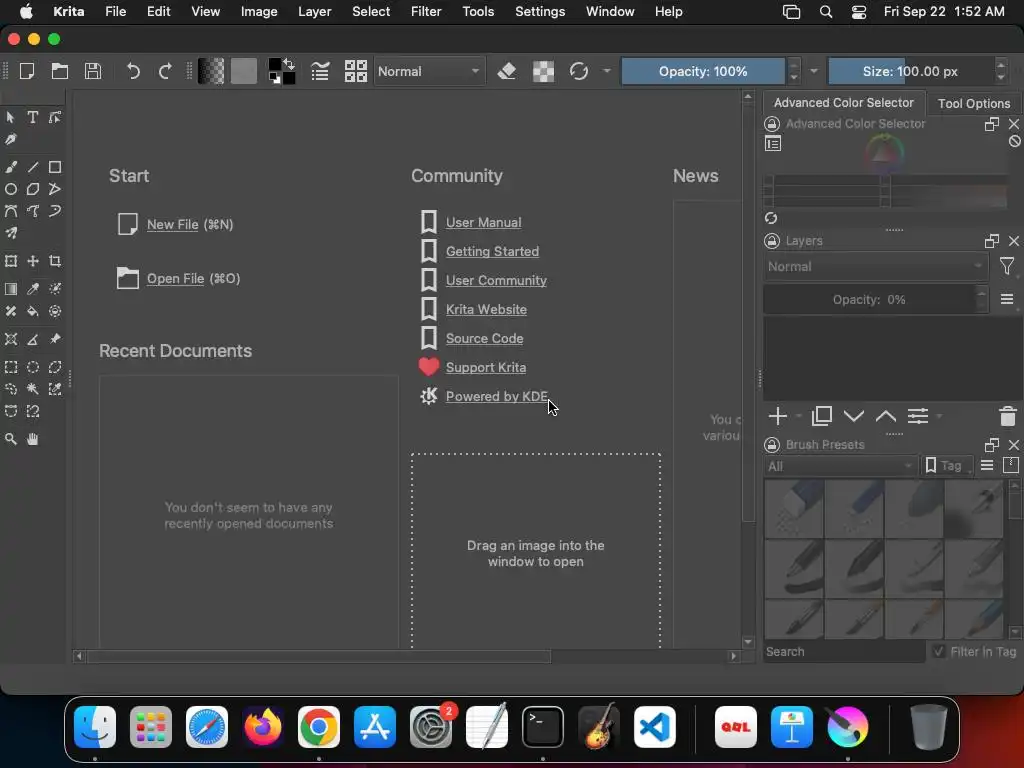
Task: Click the brush presets Search field
Action: [844, 651]
